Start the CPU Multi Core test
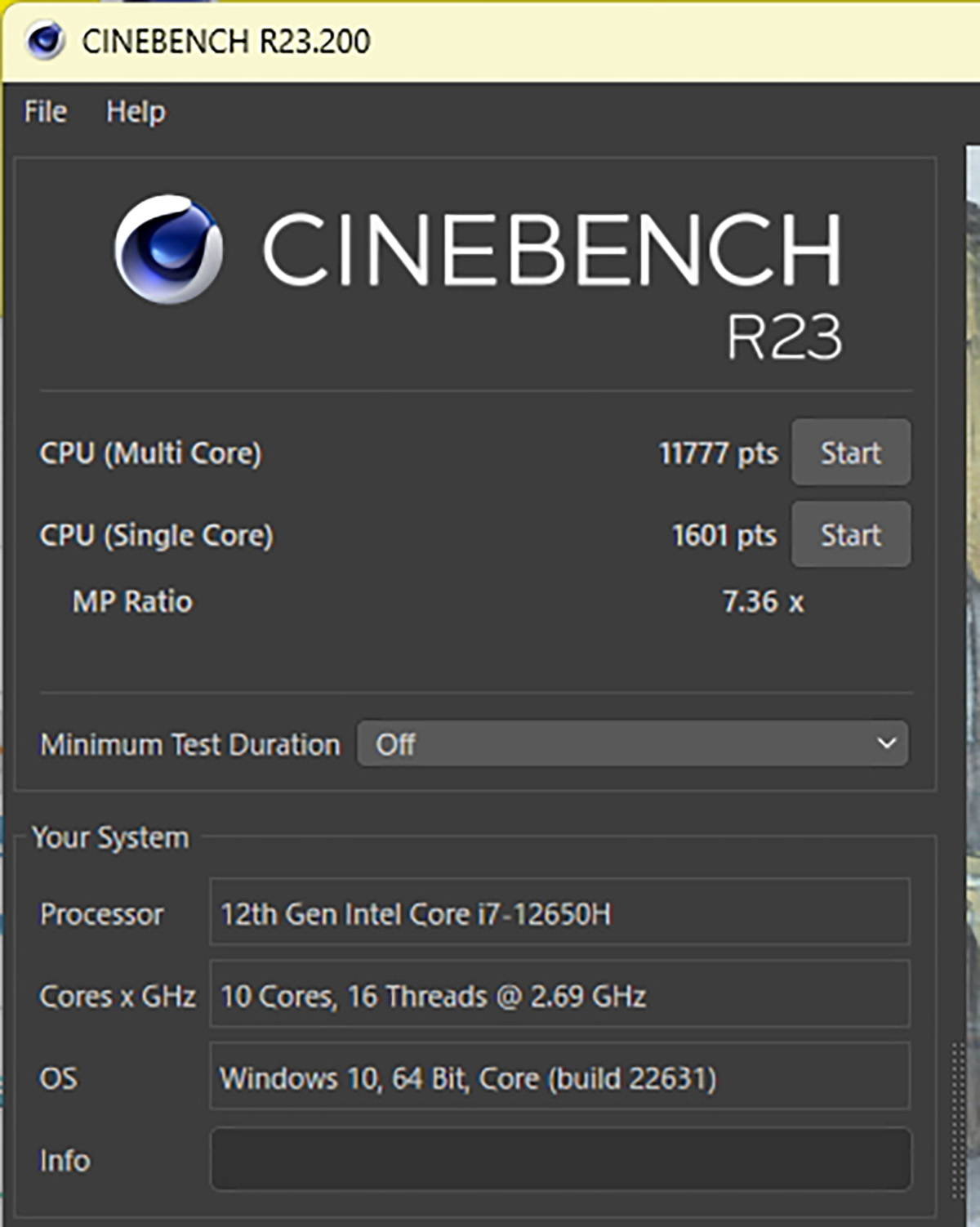Viewport: 980px width, 1227px height. click(x=850, y=453)
